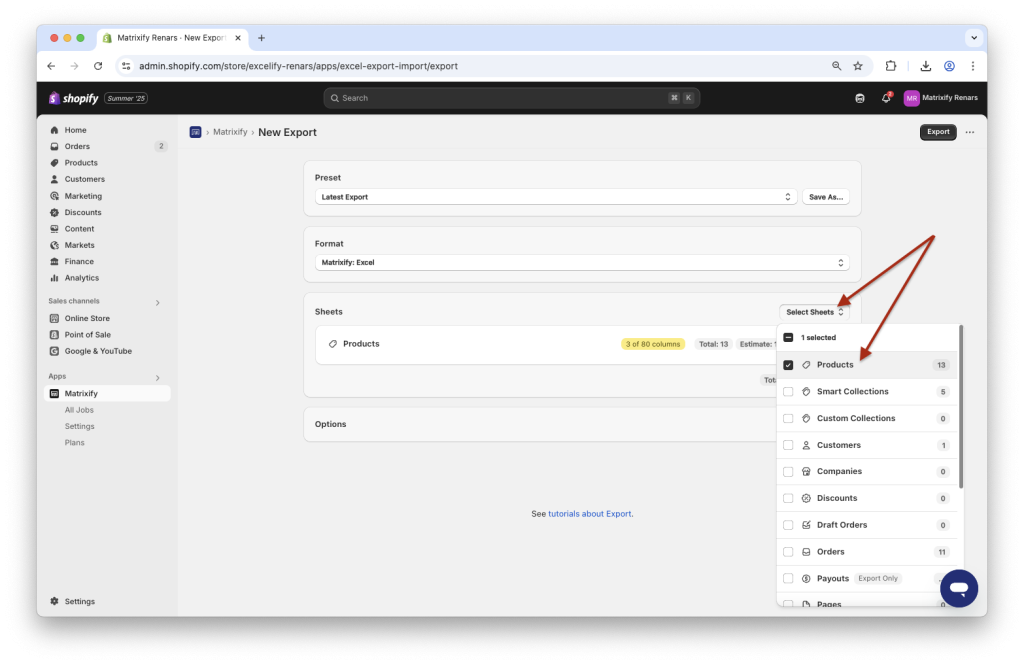Open All Jobs under Matrixify
1024x665 pixels.
coord(77,409)
